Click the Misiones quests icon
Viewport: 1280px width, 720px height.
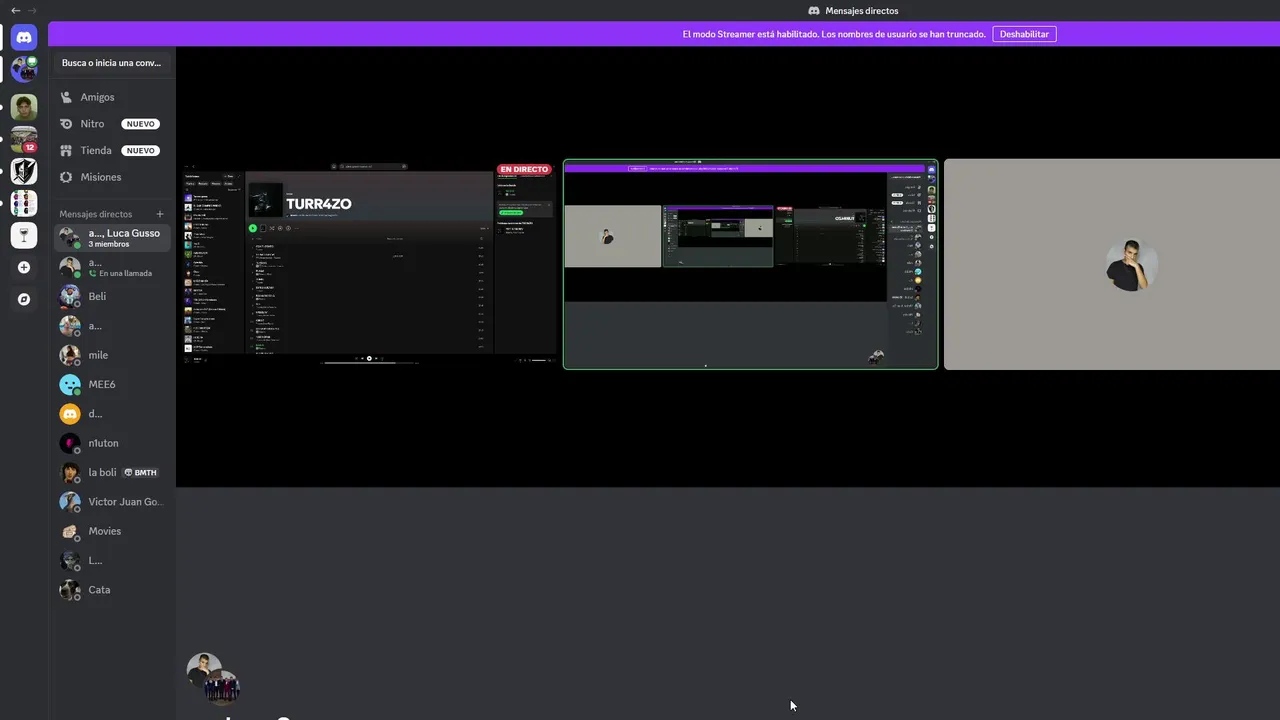tap(66, 177)
